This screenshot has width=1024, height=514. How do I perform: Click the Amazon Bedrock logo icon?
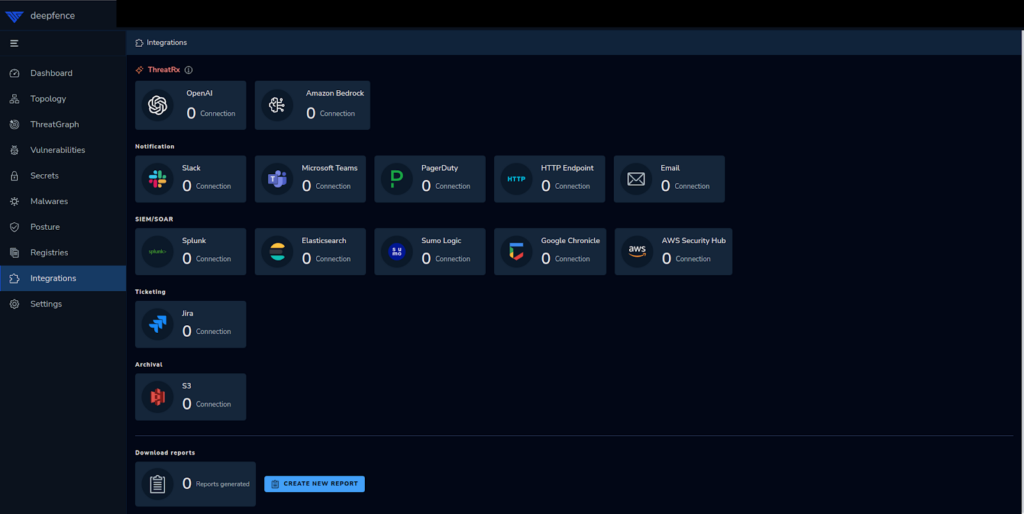[277, 105]
